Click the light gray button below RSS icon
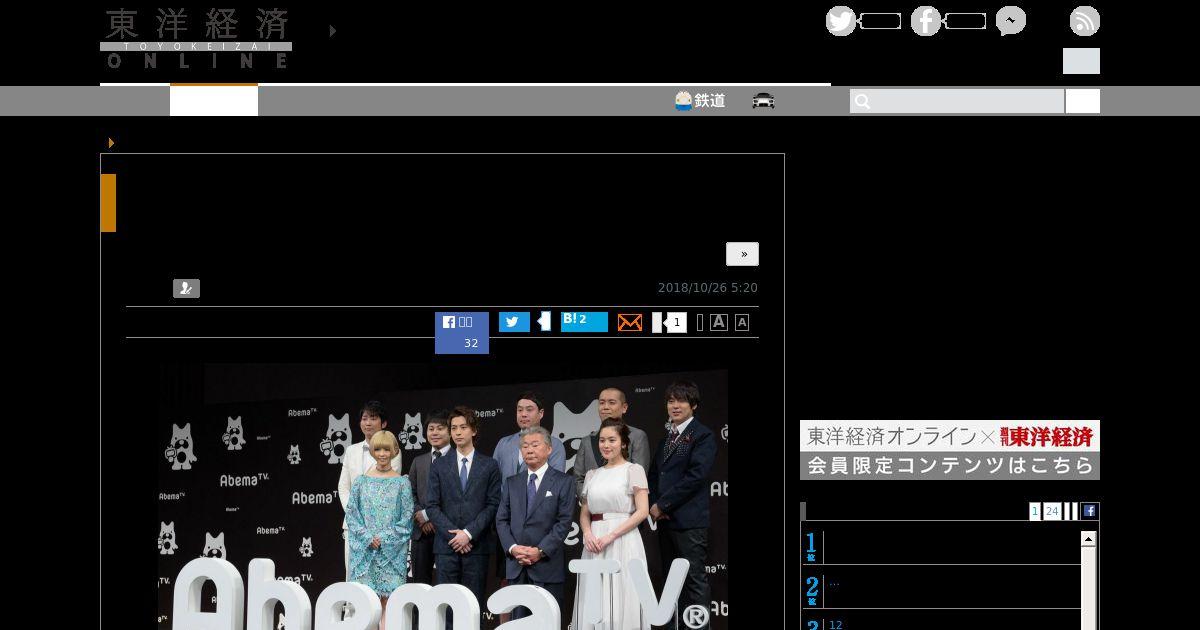Screen dimensions: 1200x630 click(1081, 61)
